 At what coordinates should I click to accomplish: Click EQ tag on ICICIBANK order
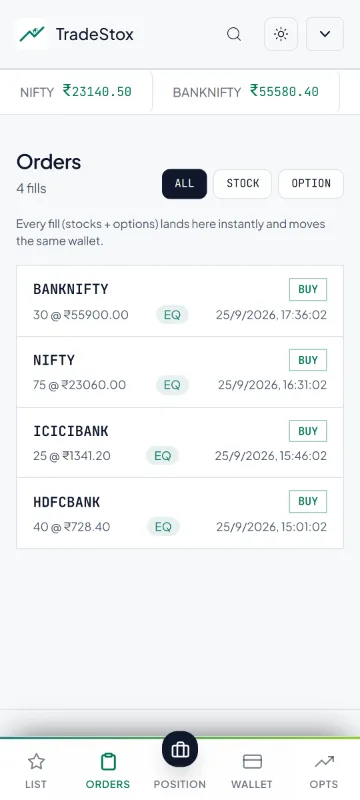pos(162,456)
